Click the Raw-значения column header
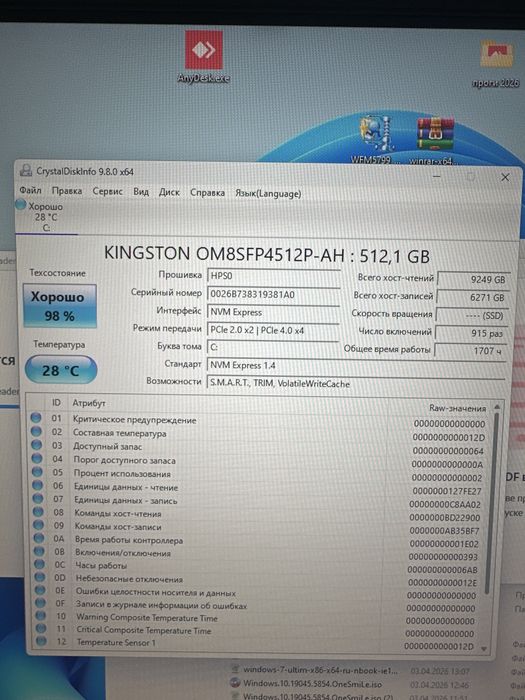This screenshot has width=525, height=700. tap(457, 408)
